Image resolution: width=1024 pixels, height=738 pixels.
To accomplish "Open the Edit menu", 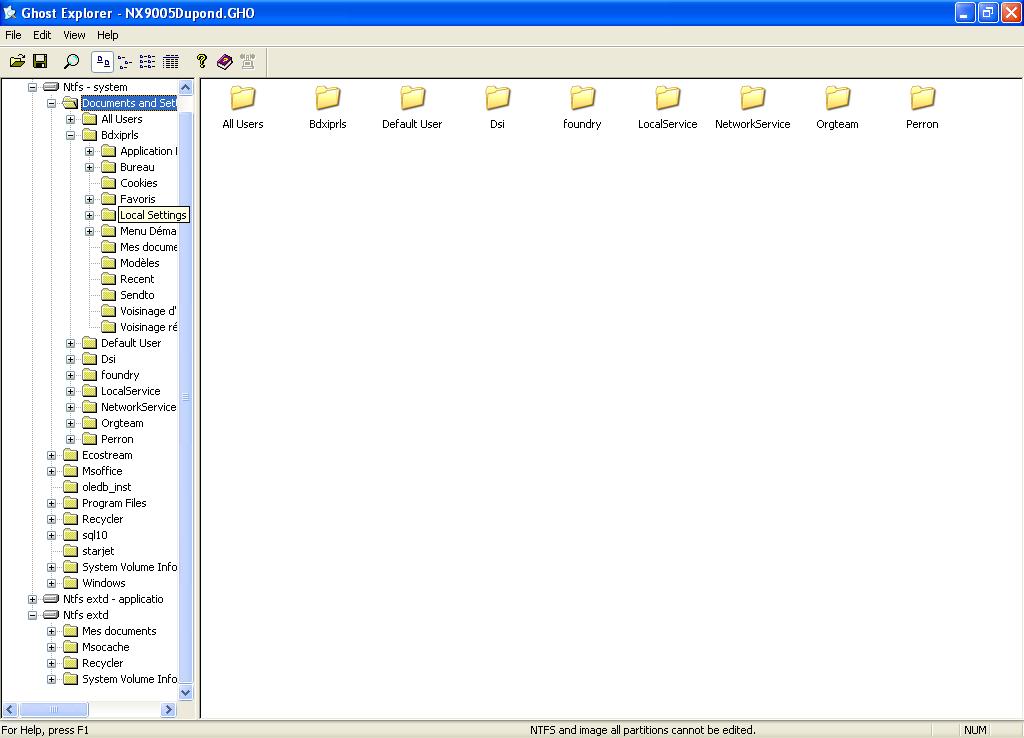I will tap(42, 35).
